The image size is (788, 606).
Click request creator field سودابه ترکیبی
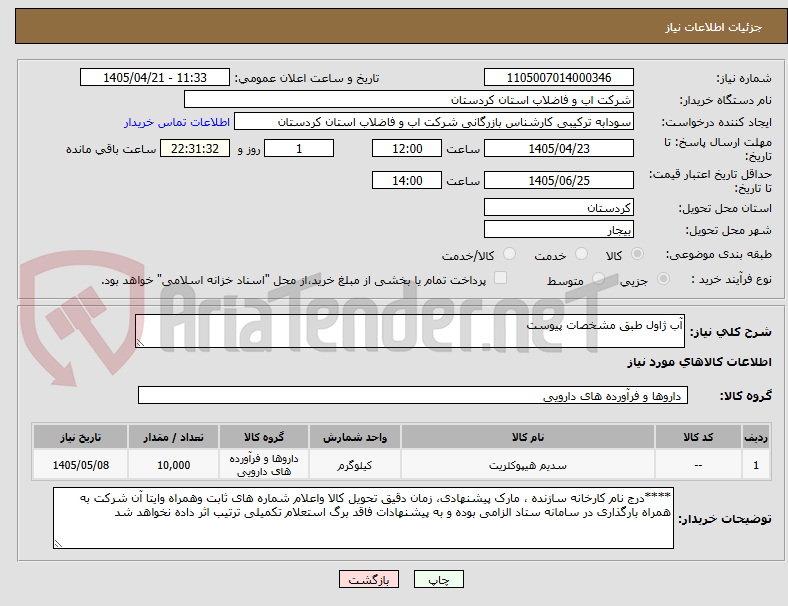click(434, 122)
